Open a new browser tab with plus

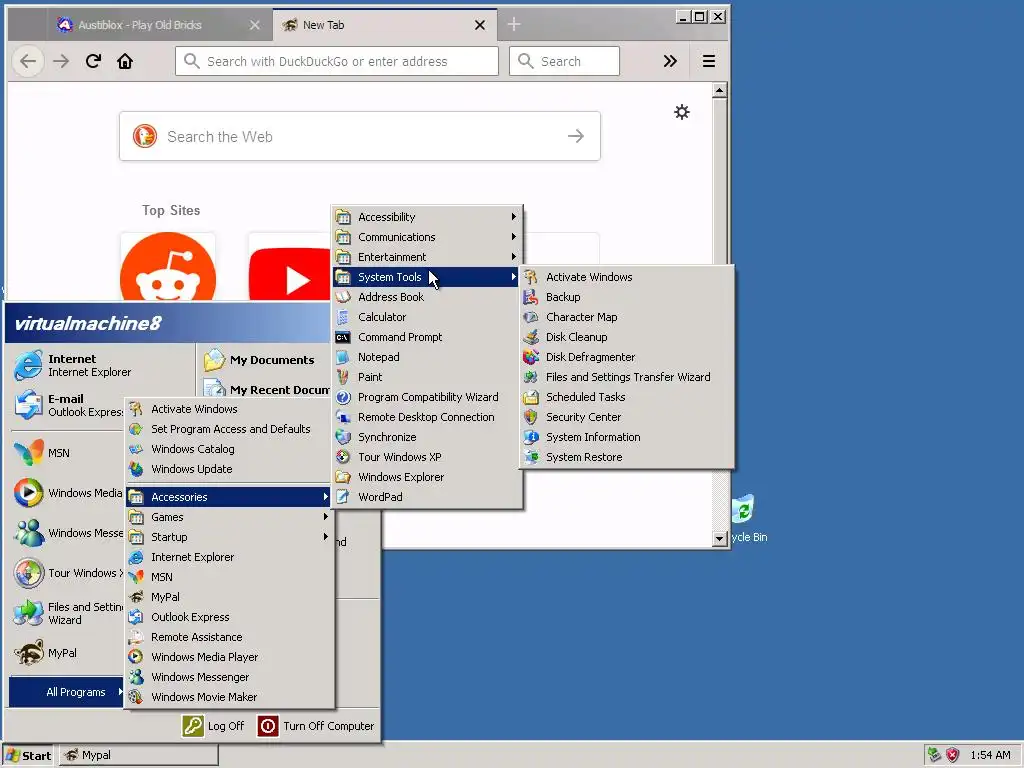(514, 24)
